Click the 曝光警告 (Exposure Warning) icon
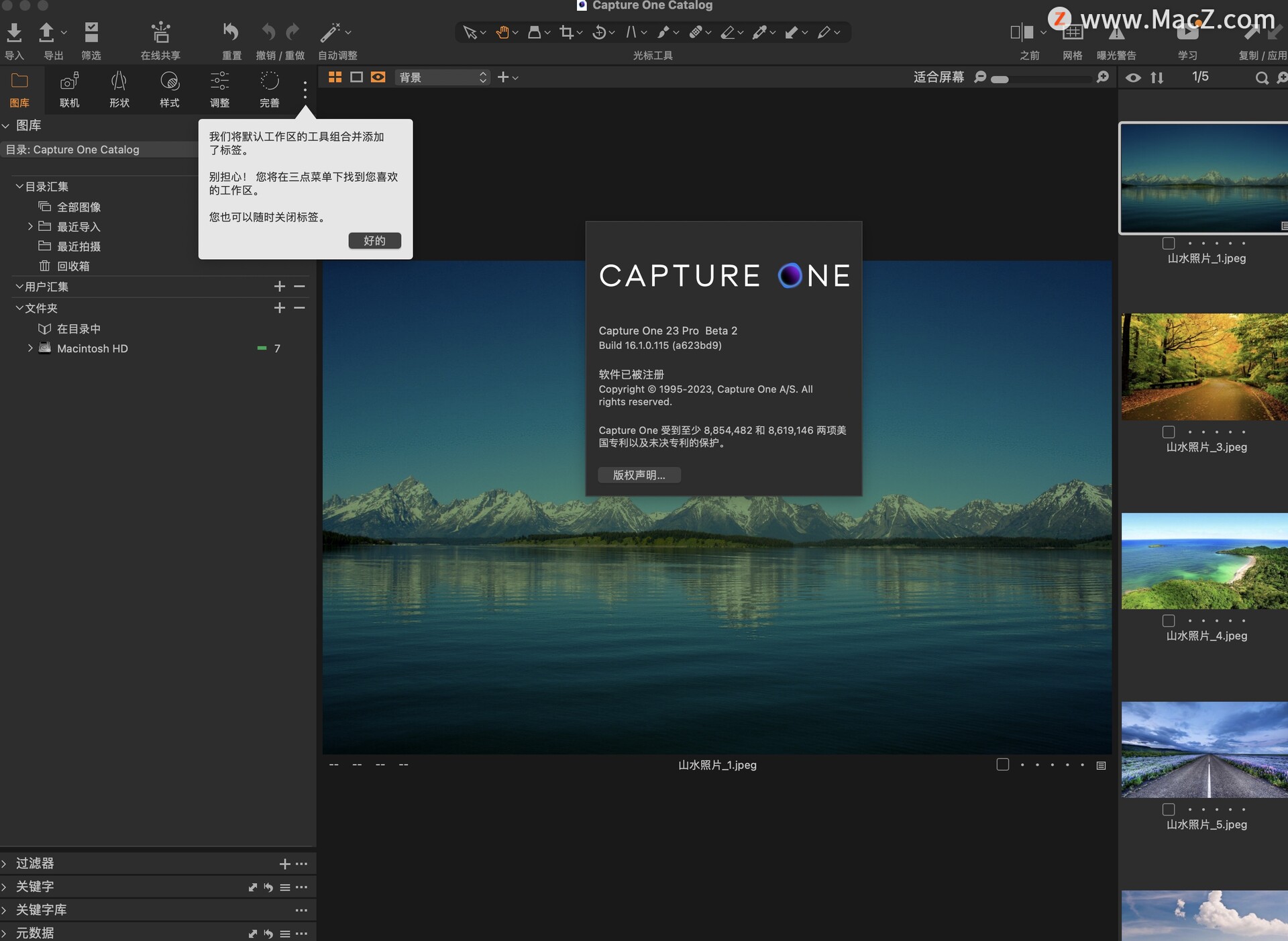Screen dimensions: 1288x941 1117,32
